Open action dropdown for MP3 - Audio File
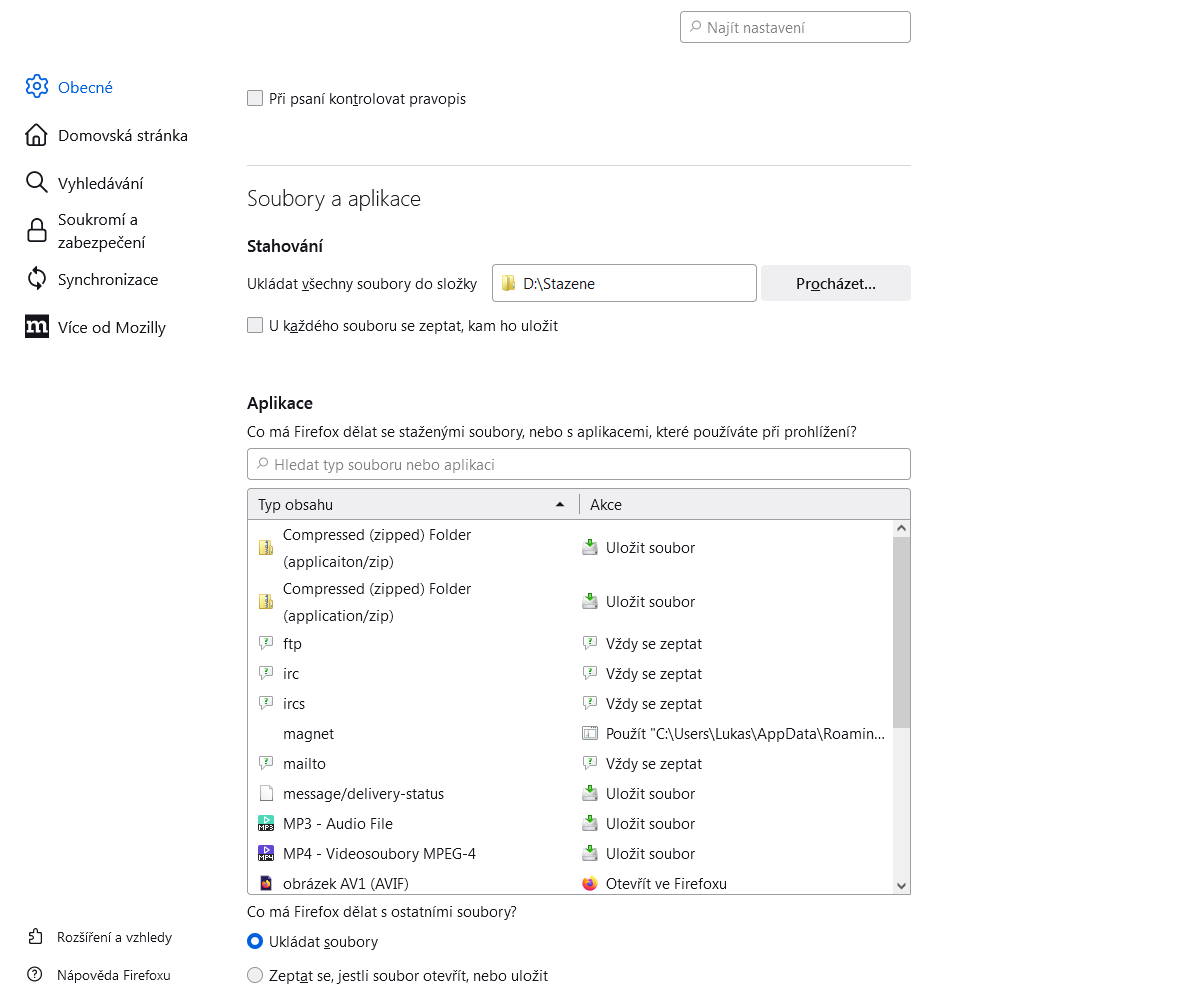The height and width of the screenshot is (991, 1203). [735, 824]
